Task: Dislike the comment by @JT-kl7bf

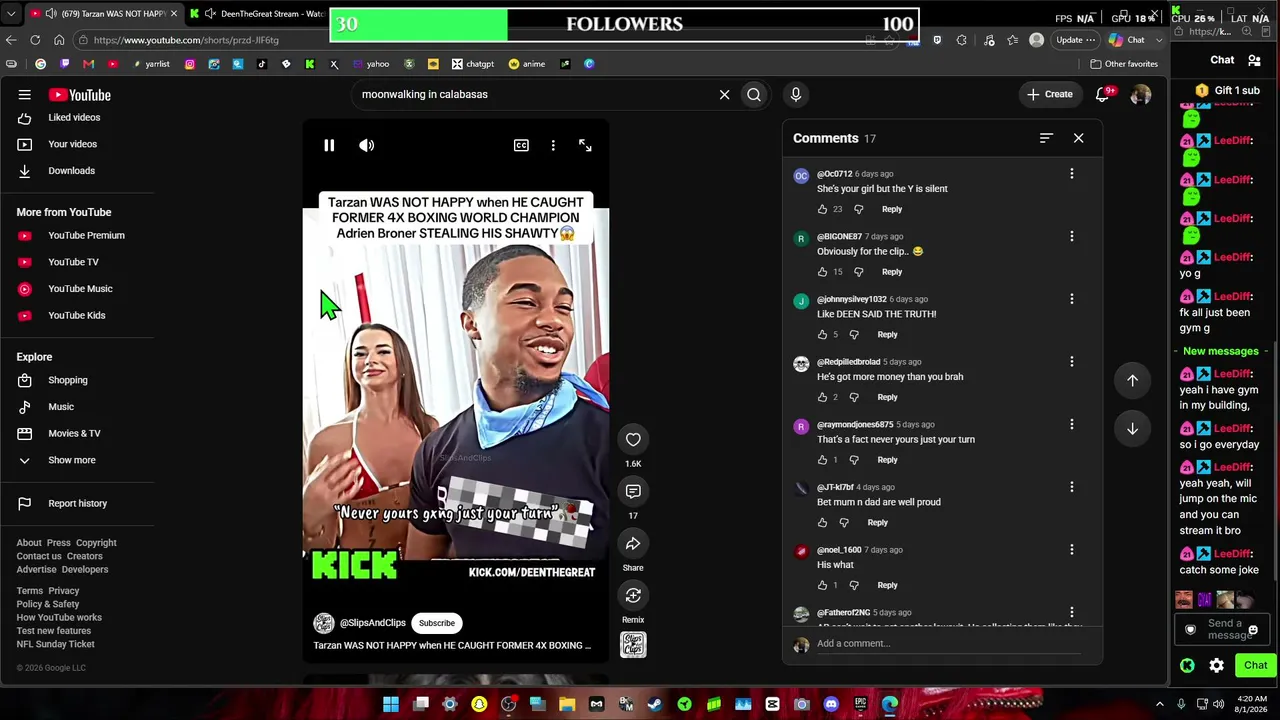Action: (844, 523)
